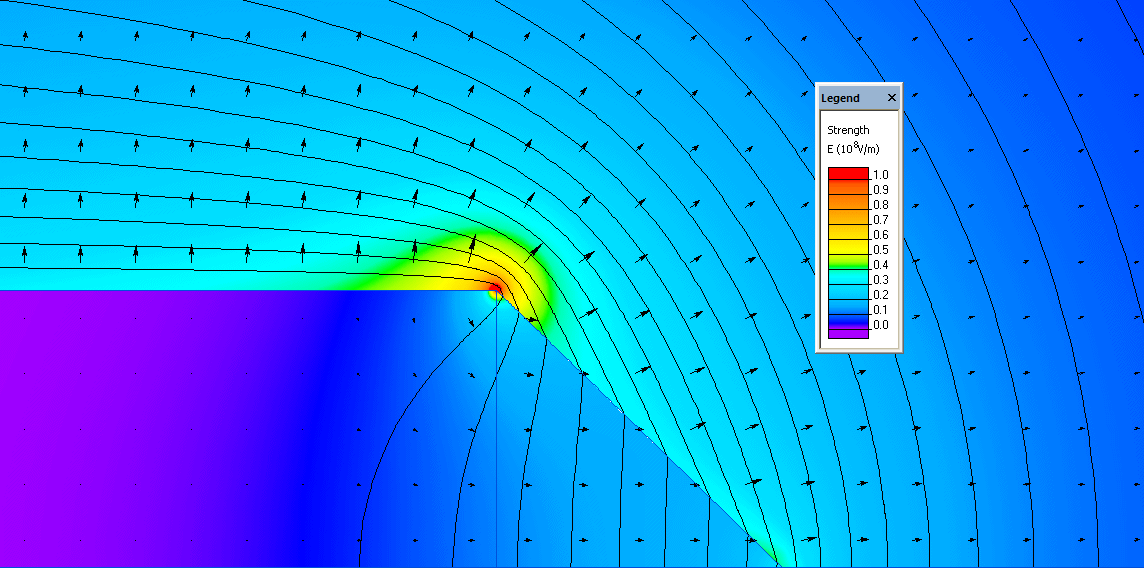Screen dimensions: 1144x568
Task: Click the yellow swatch at 0.5
Action: (849, 247)
